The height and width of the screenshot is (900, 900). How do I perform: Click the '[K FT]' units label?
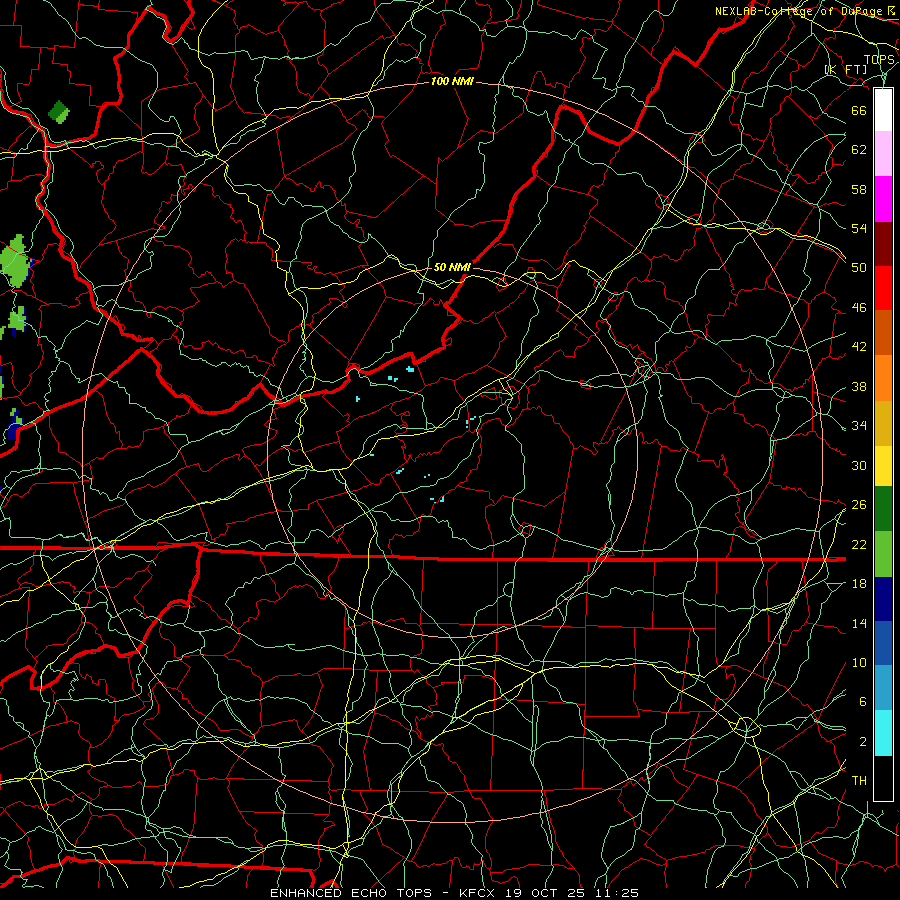[846, 69]
